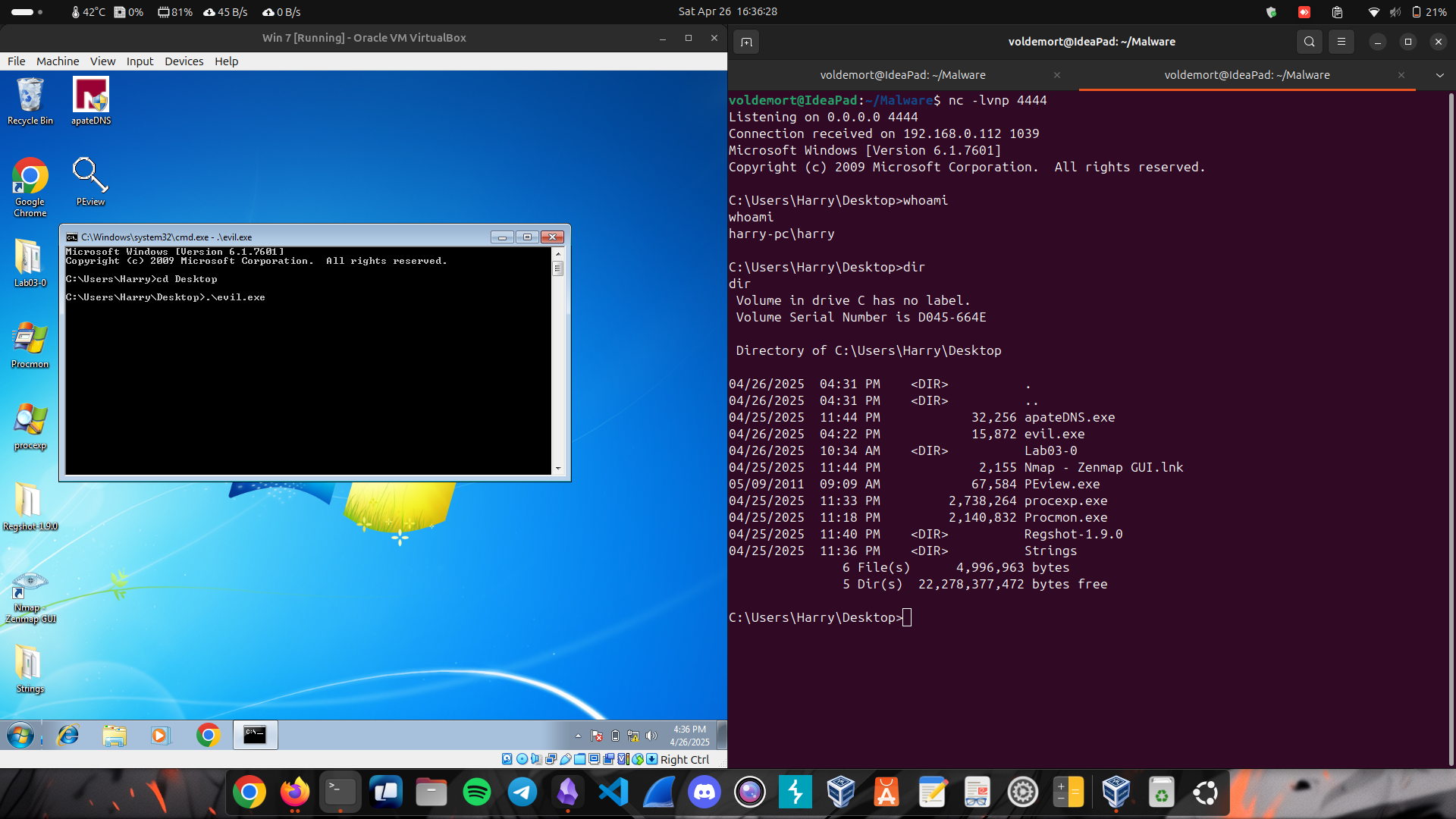This screenshot has height=819, width=1456.
Task: Close the second terminal tab
Action: point(1401,75)
